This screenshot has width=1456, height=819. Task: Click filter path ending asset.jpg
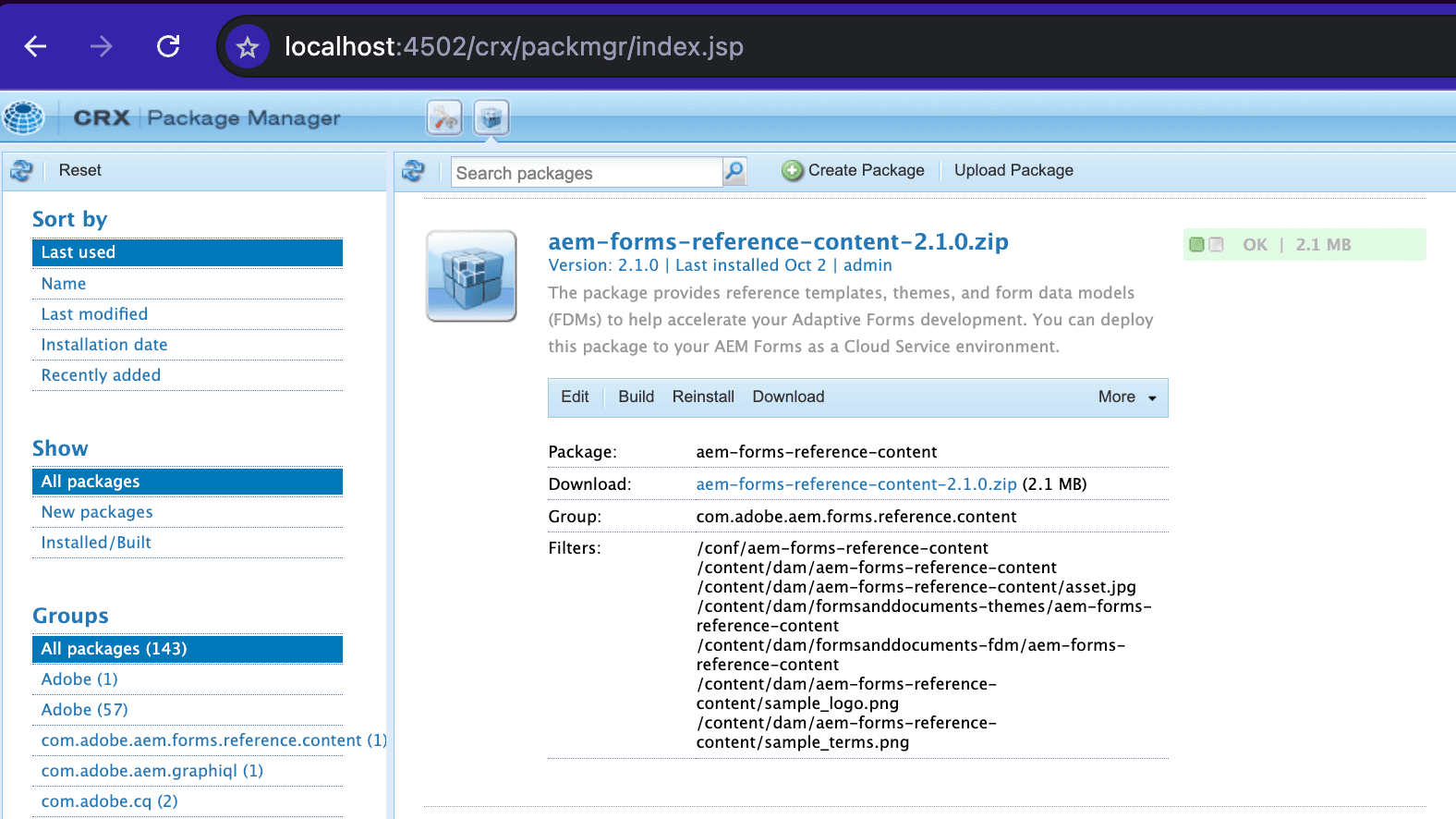point(916,587)
